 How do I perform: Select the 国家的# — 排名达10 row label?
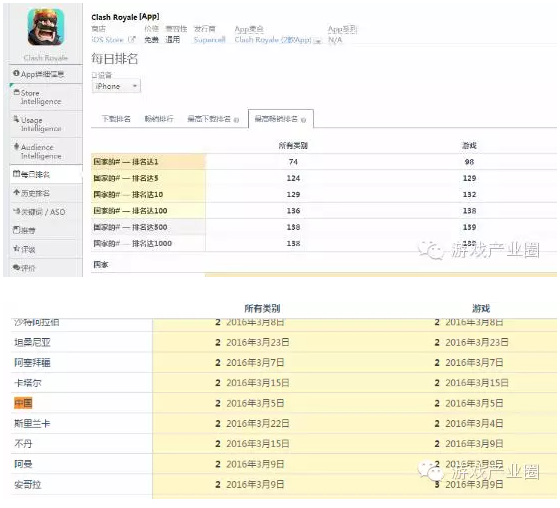(128, 194)
